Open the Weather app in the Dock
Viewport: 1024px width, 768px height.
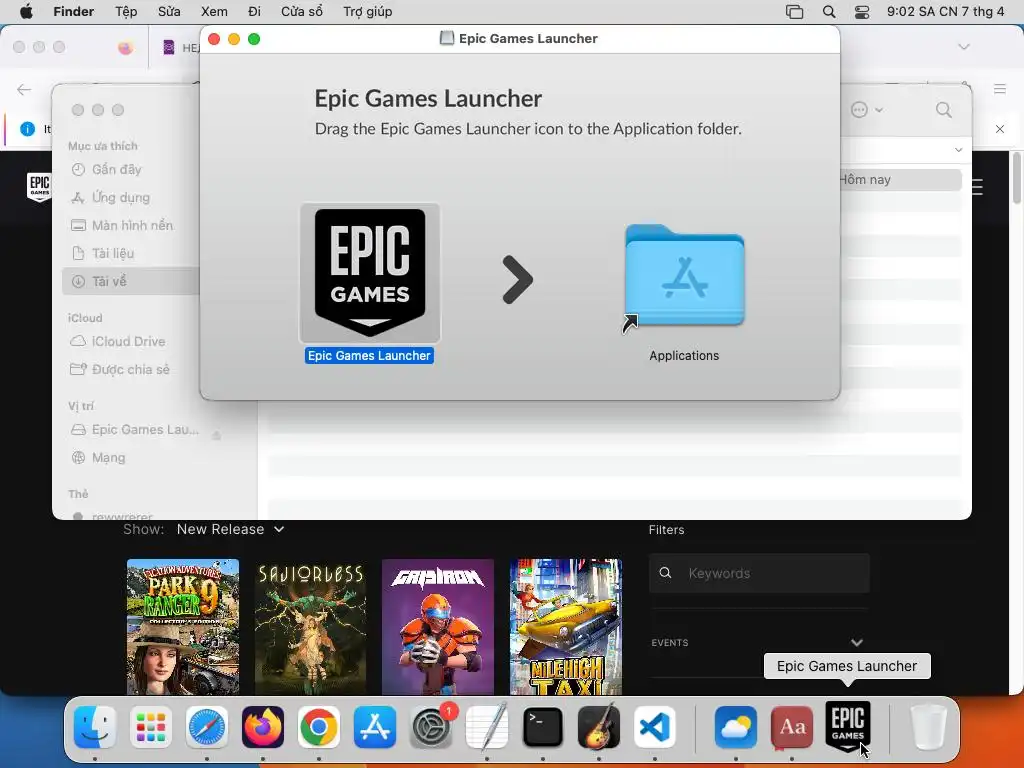736,727
